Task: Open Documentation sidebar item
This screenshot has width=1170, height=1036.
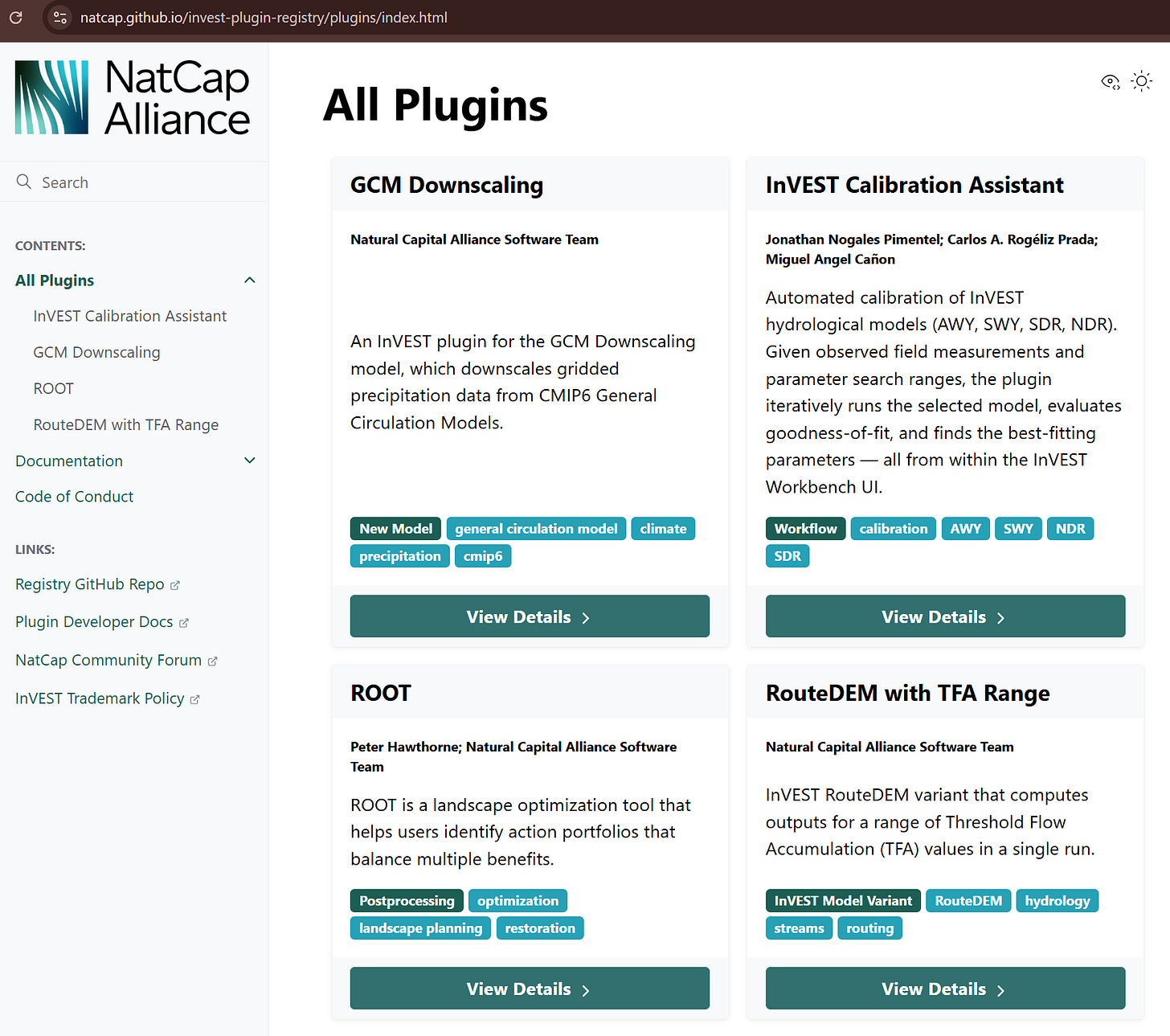Action: (x=69, y=461)
